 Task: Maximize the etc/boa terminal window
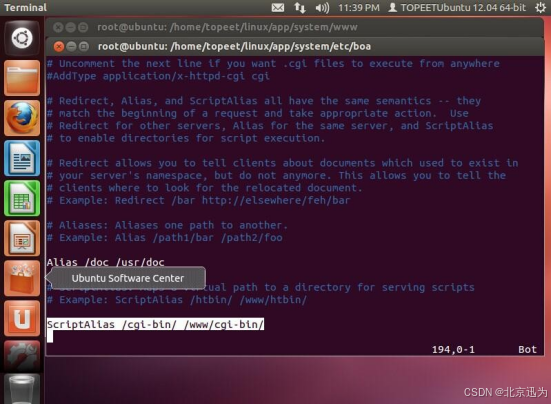(84, 46)
